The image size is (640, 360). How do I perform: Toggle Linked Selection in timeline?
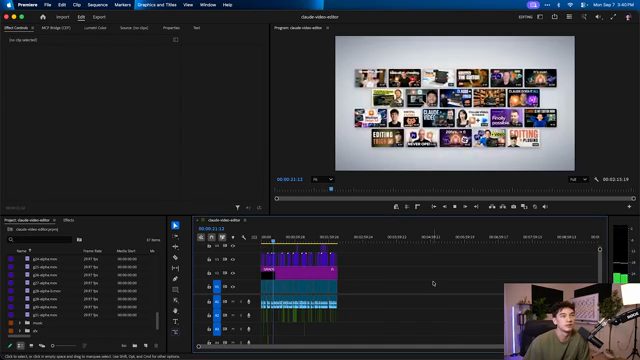[x=222, y=237]
